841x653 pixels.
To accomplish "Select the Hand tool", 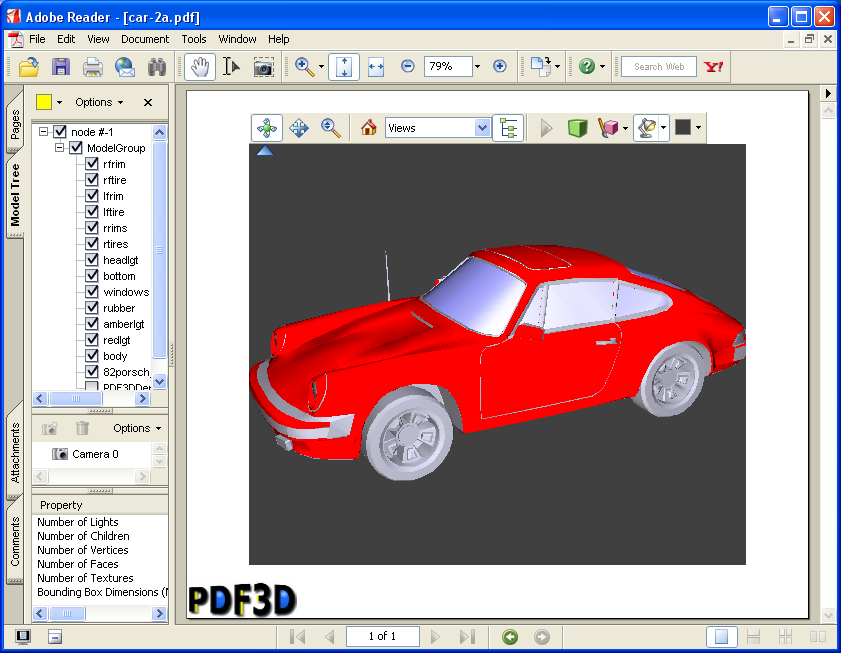I will coord(200,67).
